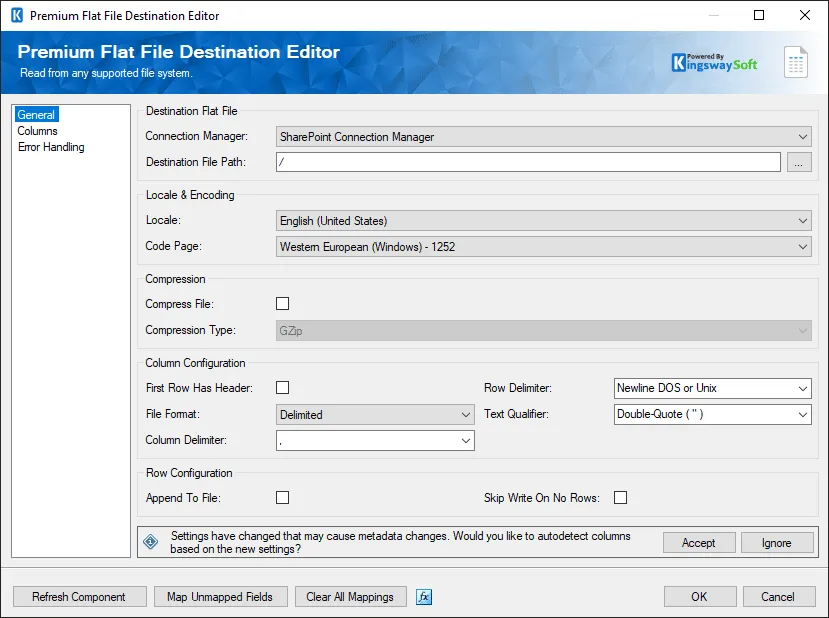Switch to the Columns page
Screen dimensions: 829x618
(x=38, y=130)
